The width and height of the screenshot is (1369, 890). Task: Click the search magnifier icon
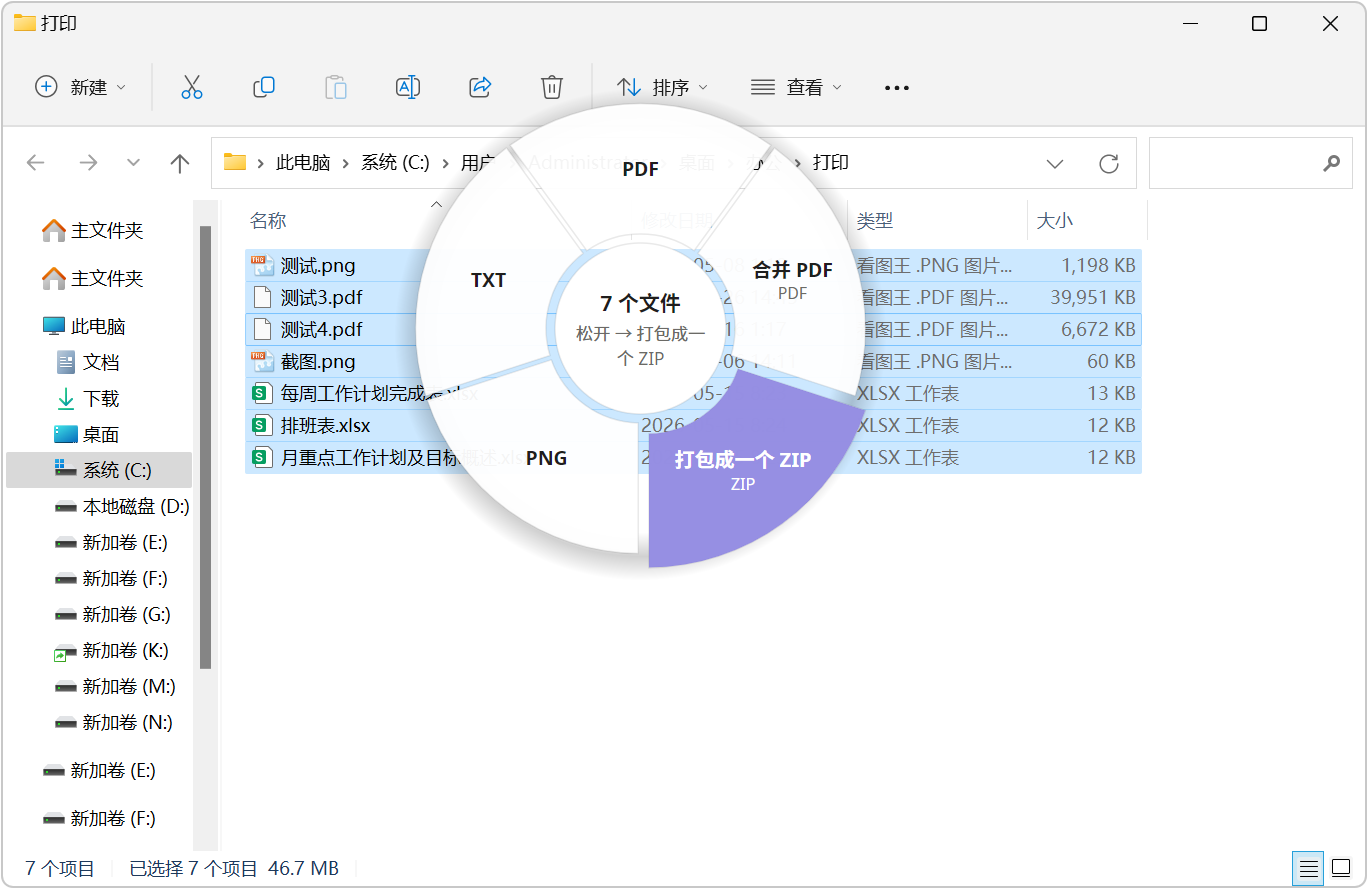click(x=1331, y=163)
